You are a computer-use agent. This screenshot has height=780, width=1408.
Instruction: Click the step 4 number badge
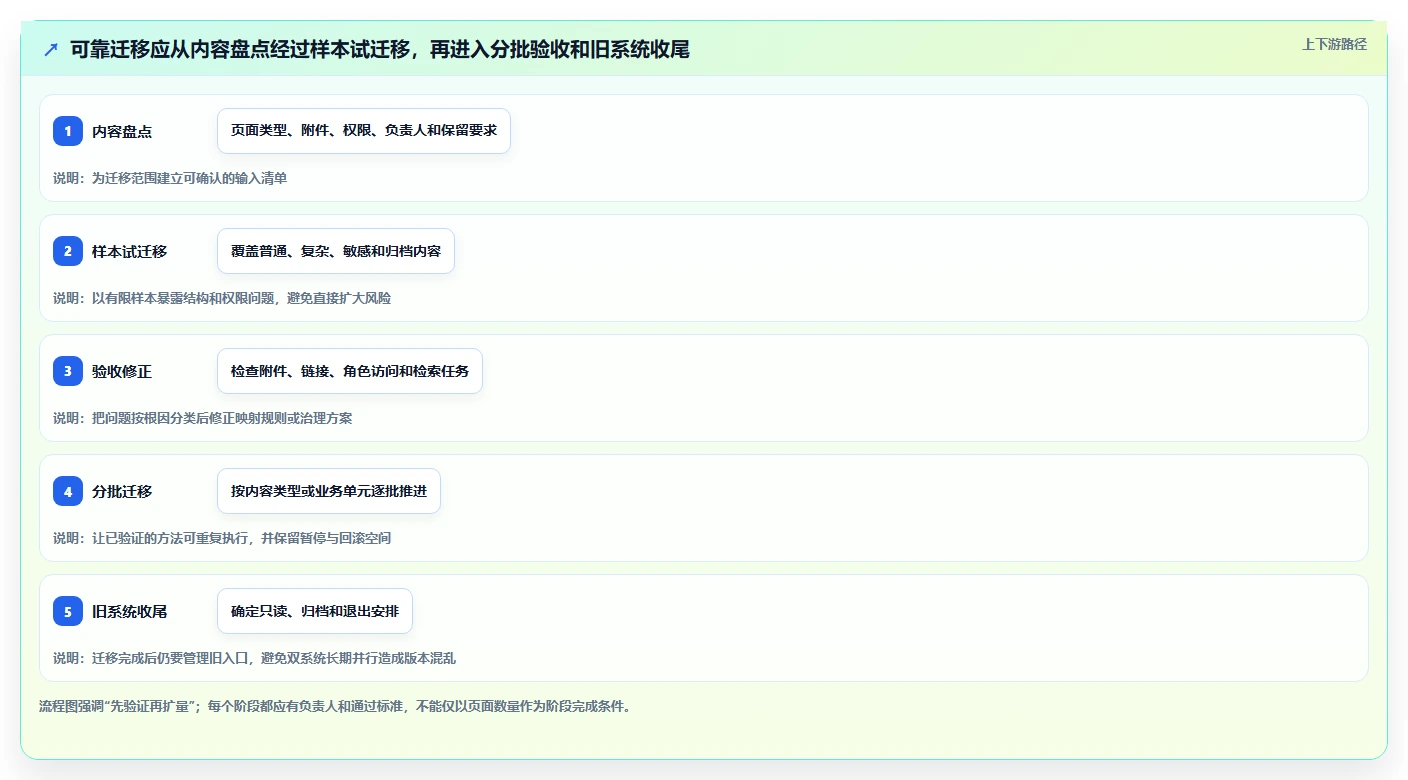tap(68, 491)
